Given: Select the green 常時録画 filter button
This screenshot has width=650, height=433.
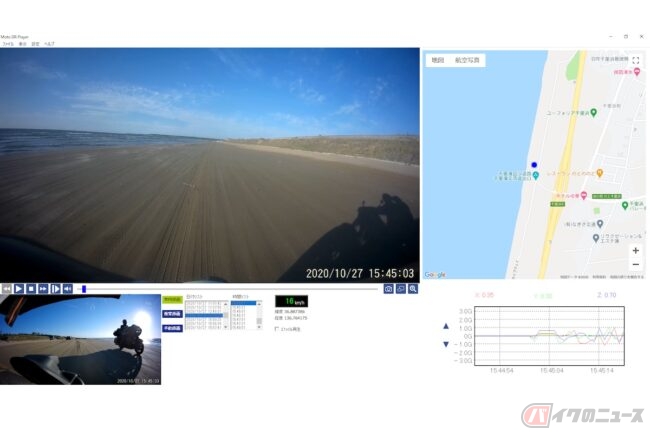Looking at the screenshot, I should tap(172, 299).
